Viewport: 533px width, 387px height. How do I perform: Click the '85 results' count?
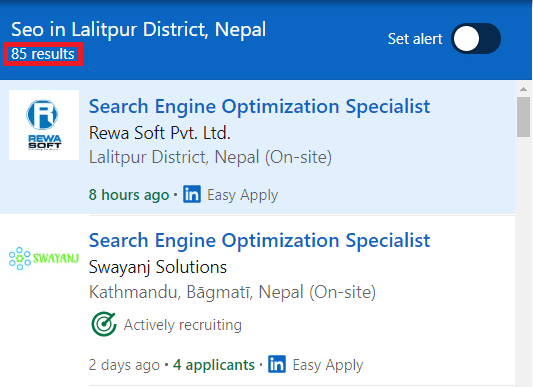click(x=43, y=54)
